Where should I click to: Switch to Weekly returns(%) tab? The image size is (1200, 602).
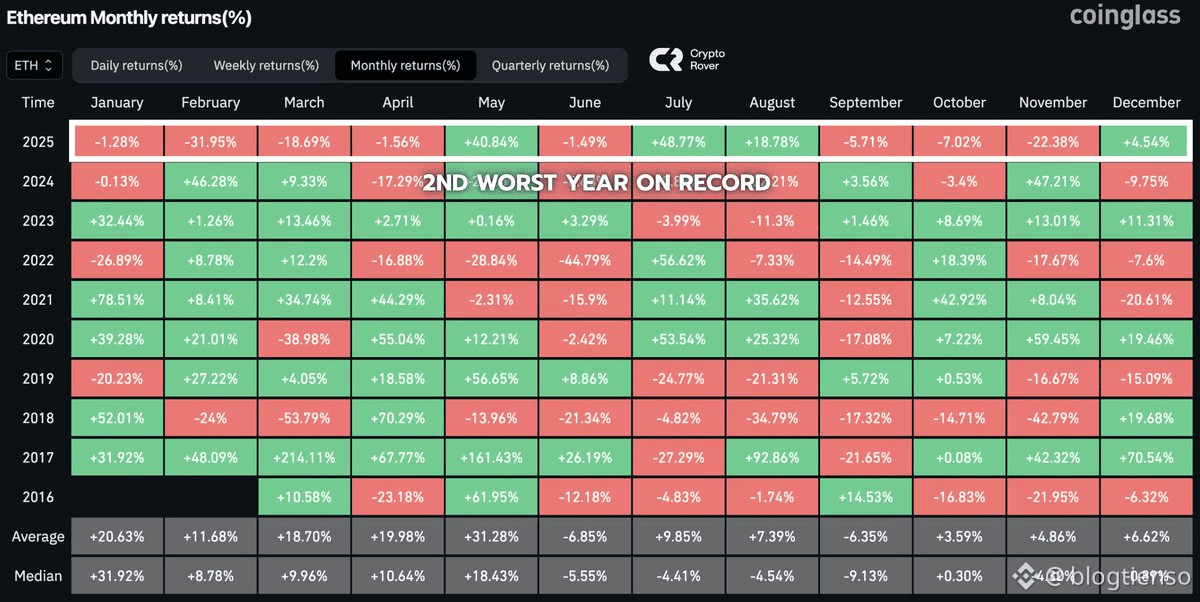(x=266, y=65)
